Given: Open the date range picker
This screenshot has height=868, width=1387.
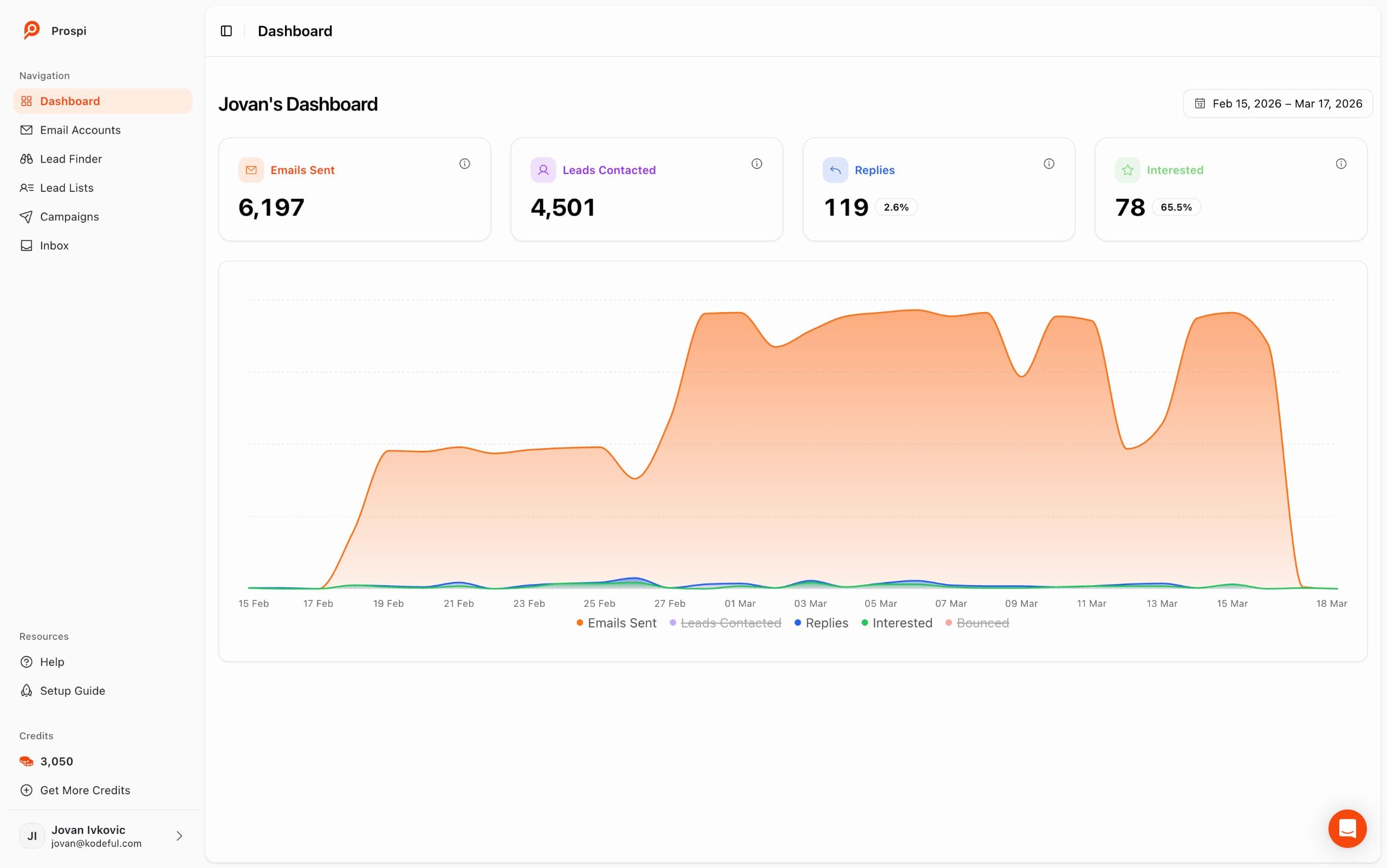Looking at the screenshot, I should [x=1277, y=103].
